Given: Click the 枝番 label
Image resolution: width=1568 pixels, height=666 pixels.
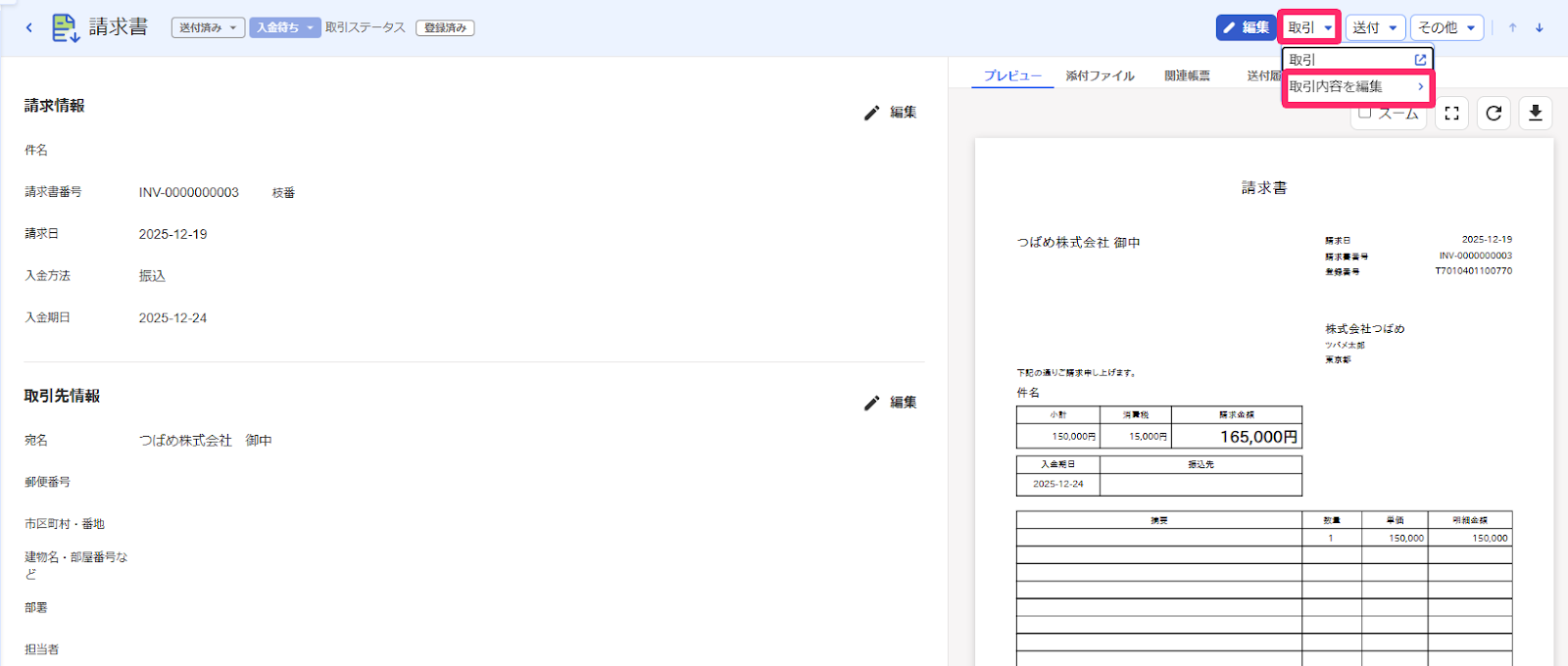Looking at the screenshot, I should pos(283,193).
